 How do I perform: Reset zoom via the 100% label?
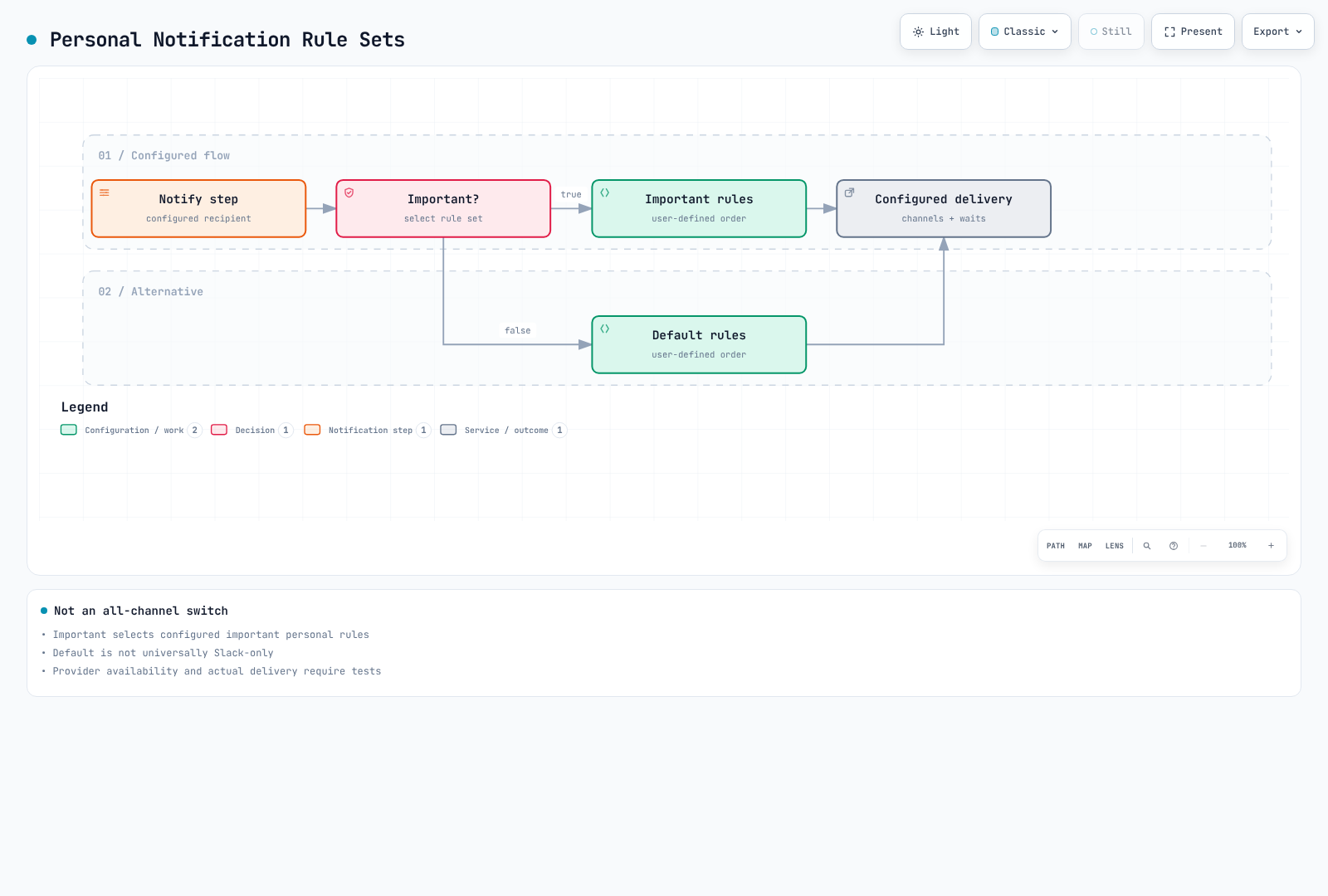[x=1238, y=545]
